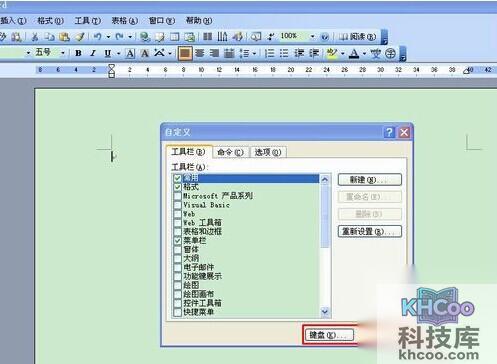Click the Center alignment icon
The width and height of the screenshot is (497, 364).
(x=200, y=53)
